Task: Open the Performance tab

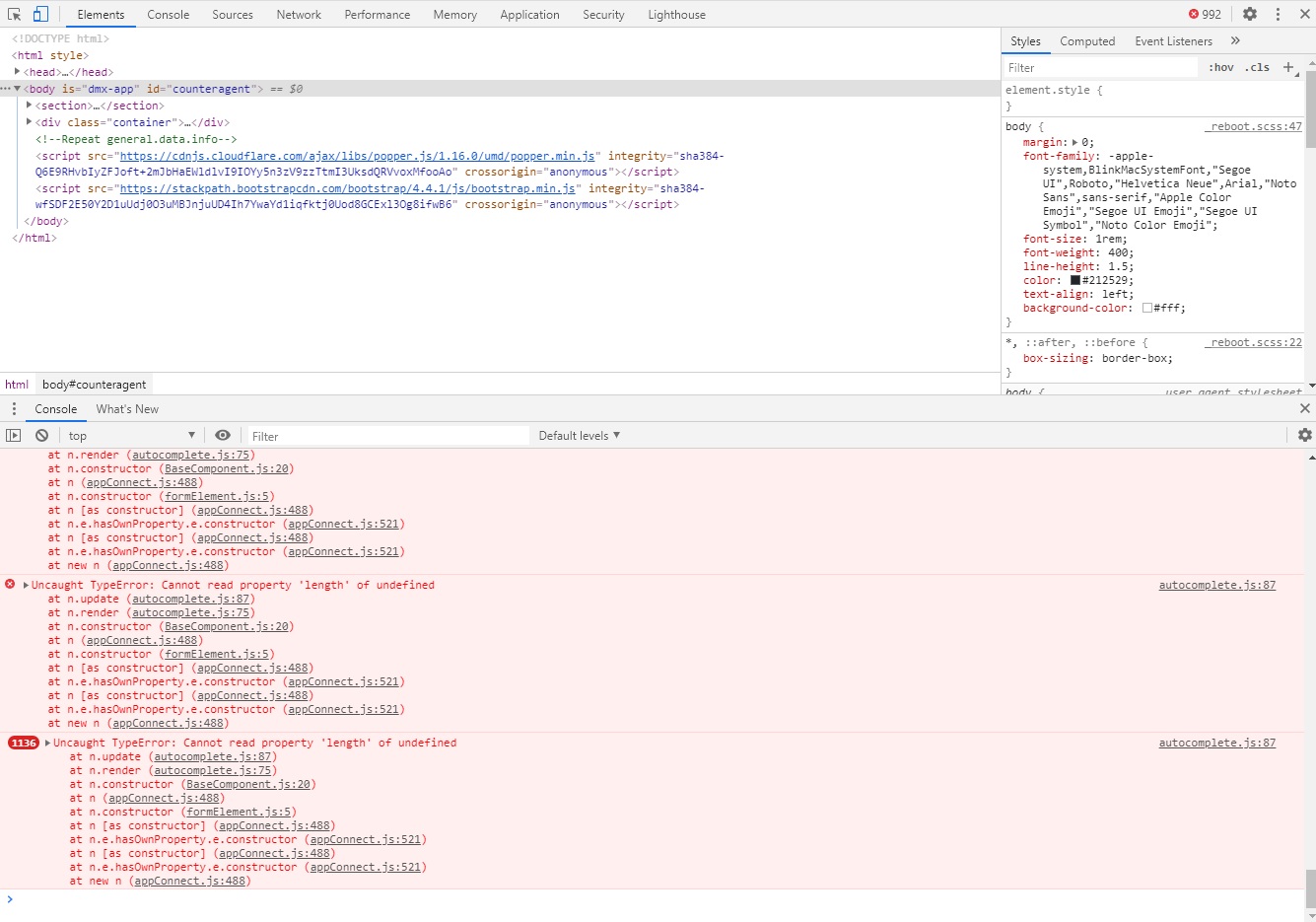Action: point(378,14)
